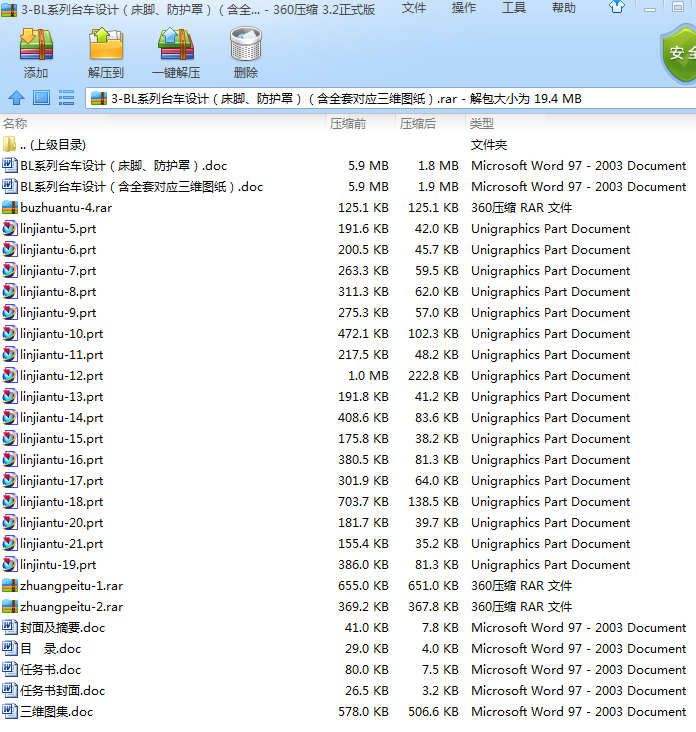Select the file linjiantu-14.prt
Image resolution: width=696 pixels, height=732 pixels.
62,418
